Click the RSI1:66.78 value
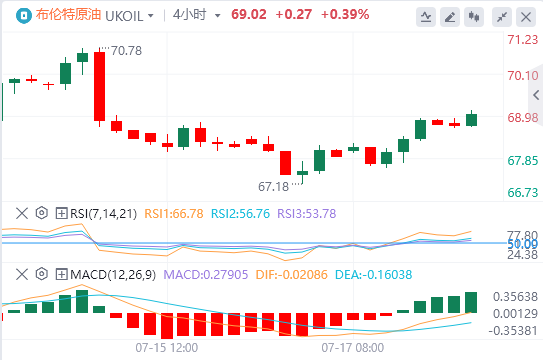The height and width of the screenshot is (360, 543). 174,214
